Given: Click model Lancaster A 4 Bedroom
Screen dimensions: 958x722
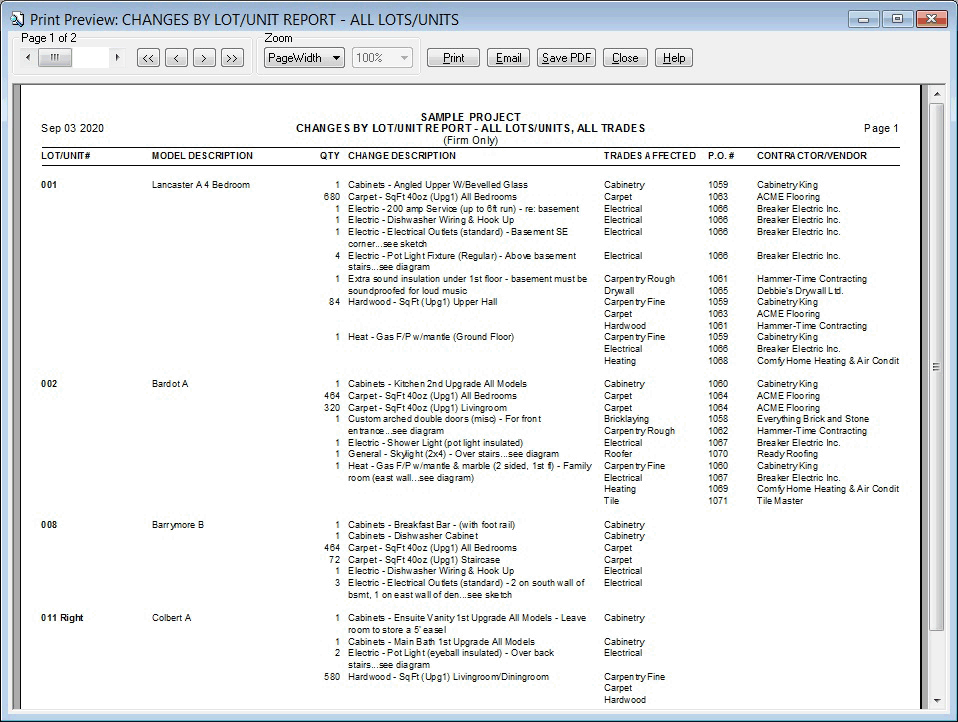Looking at the screenshot, I should click(201, 184).
